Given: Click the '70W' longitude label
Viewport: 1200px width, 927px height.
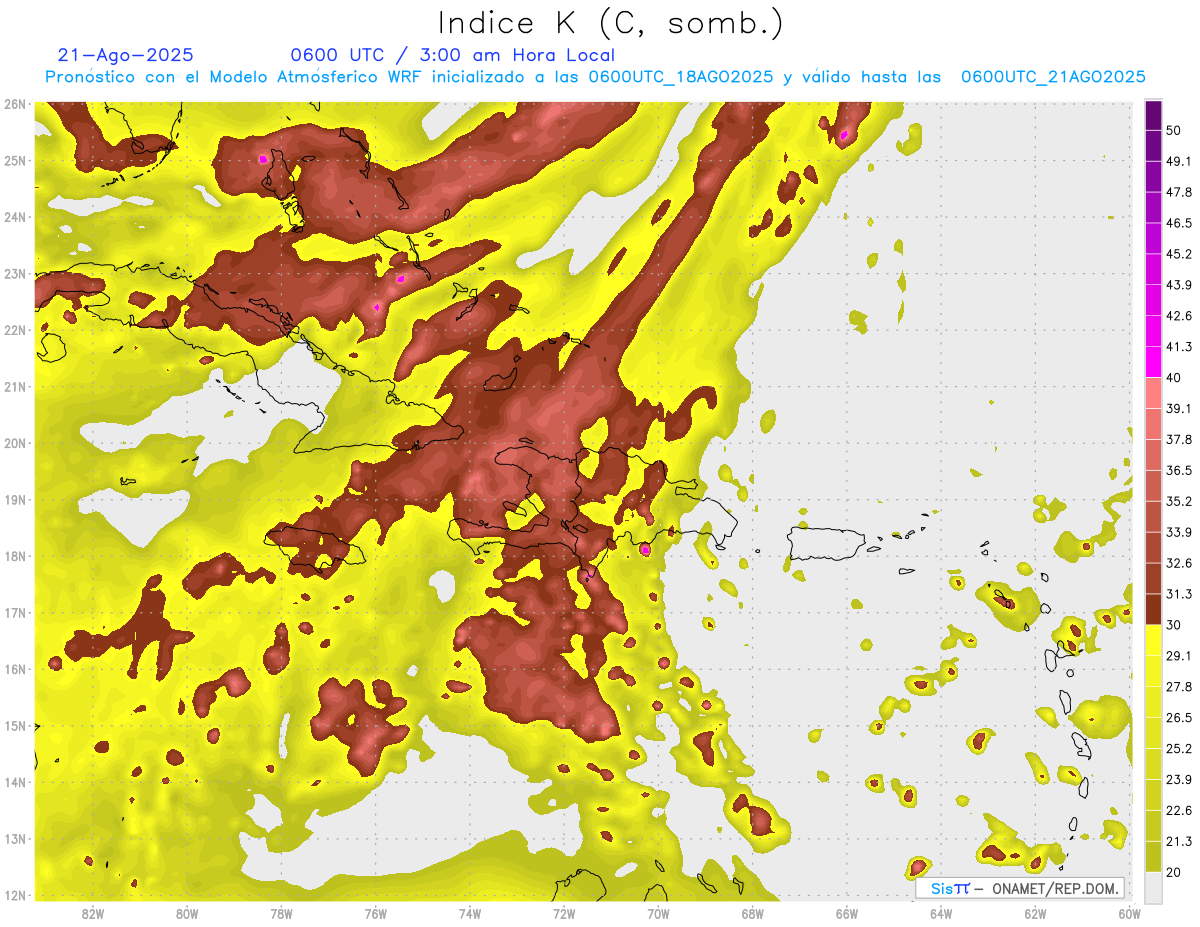Looking at the screenshot, I should (x=658, y=913).
